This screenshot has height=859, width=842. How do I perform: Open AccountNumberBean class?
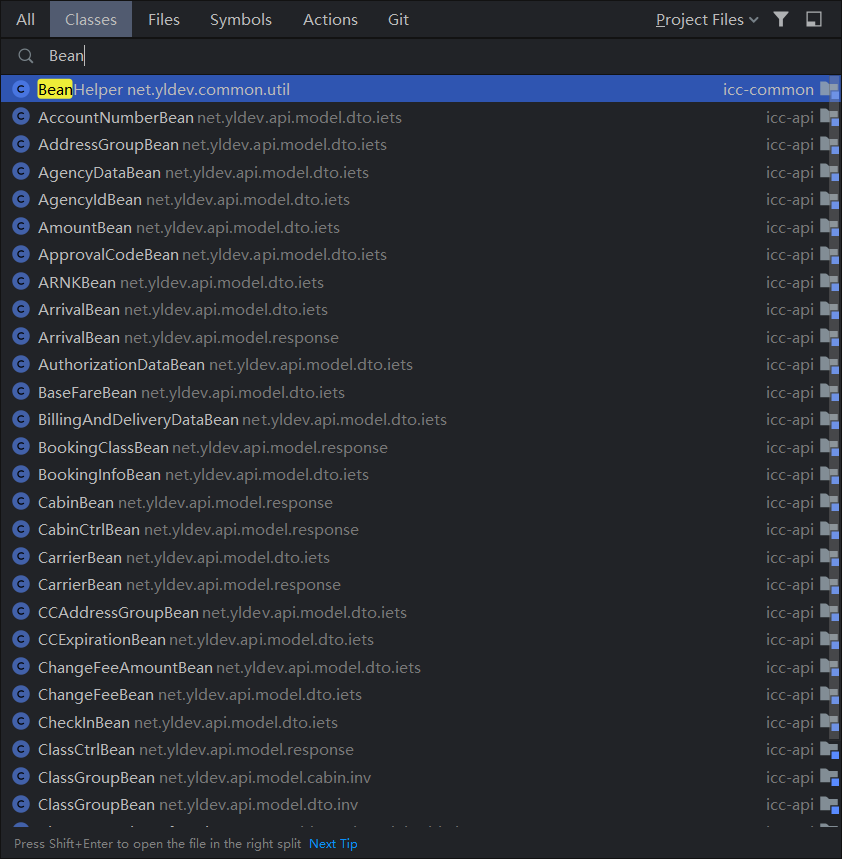(x=421, y=117)
